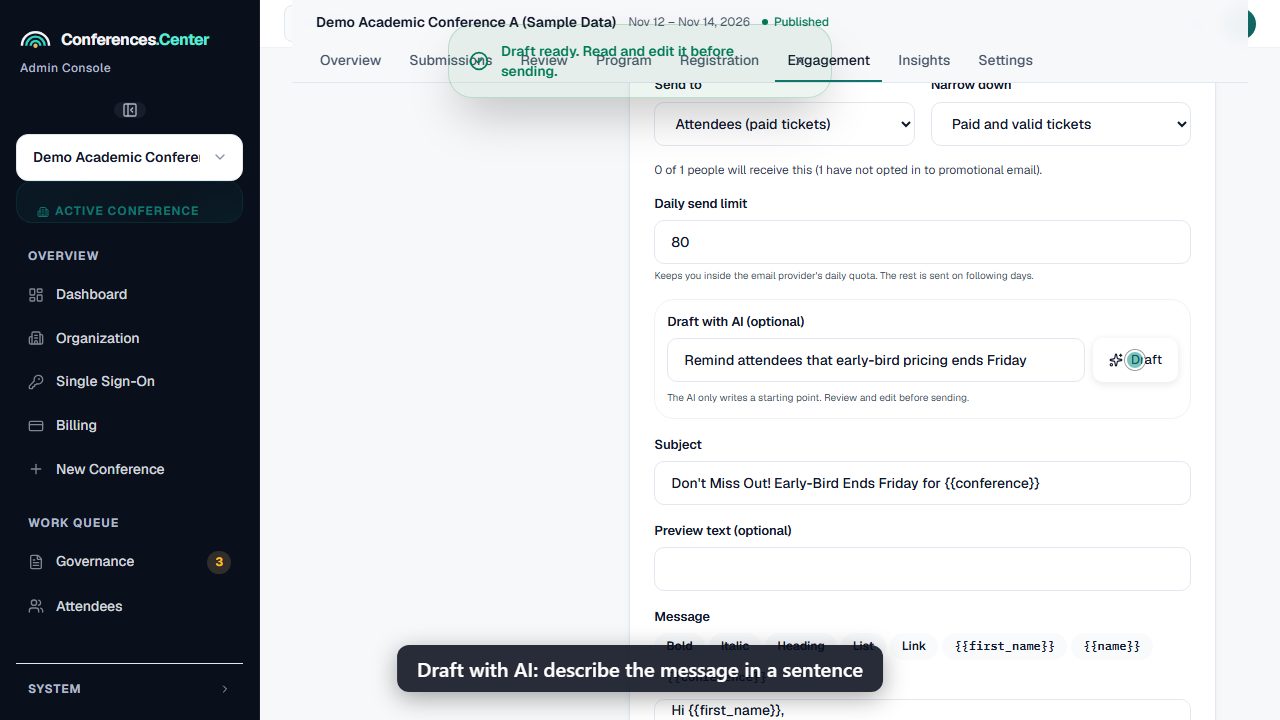Go to Billing via card icon
The image size is (1280, 720).
[36, 425]
